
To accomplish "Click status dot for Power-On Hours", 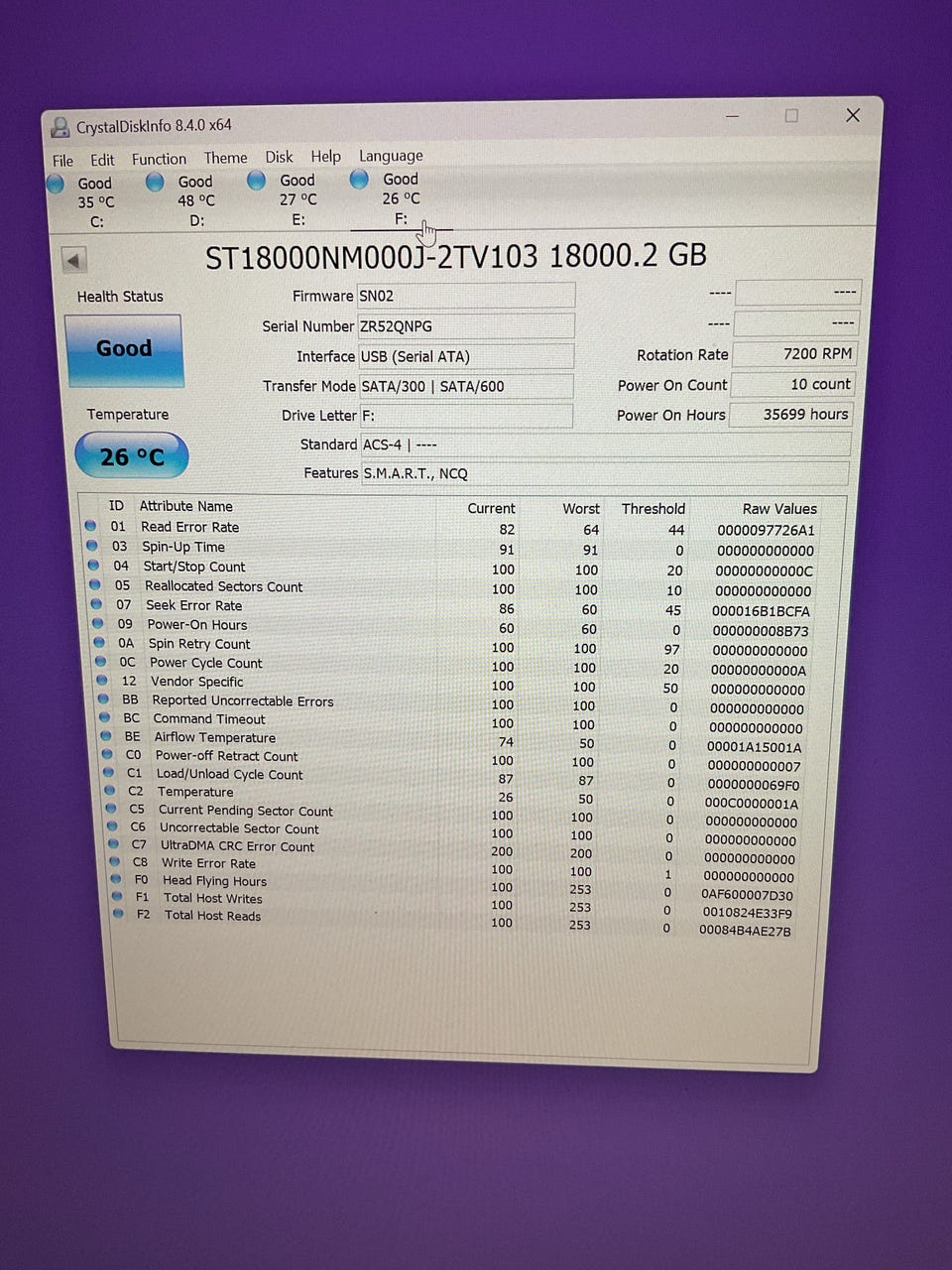I will click(97, 624).
